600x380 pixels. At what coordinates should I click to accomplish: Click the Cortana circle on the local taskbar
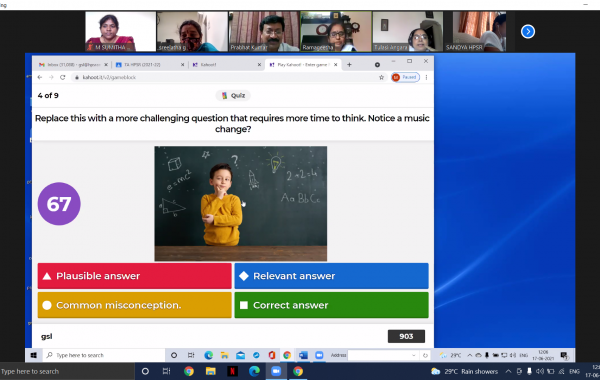(x=145, y=371)
